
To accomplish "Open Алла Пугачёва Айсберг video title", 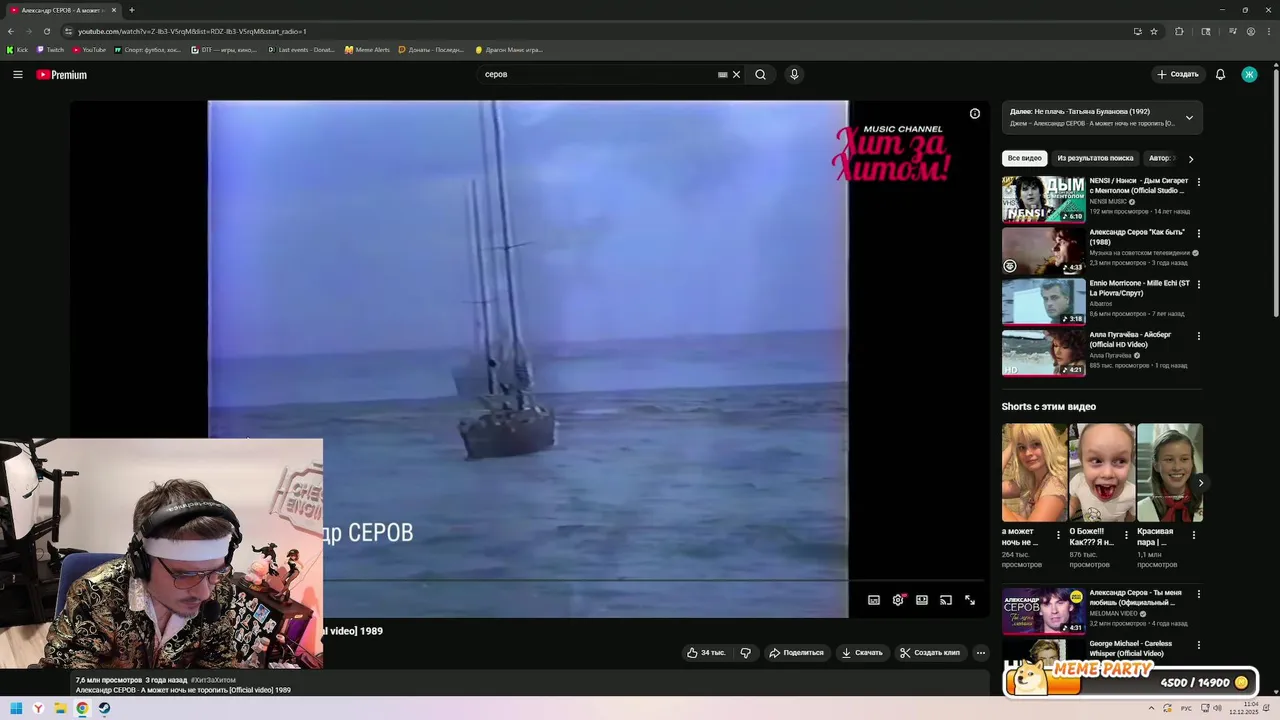I will [x=1130, y=339].
